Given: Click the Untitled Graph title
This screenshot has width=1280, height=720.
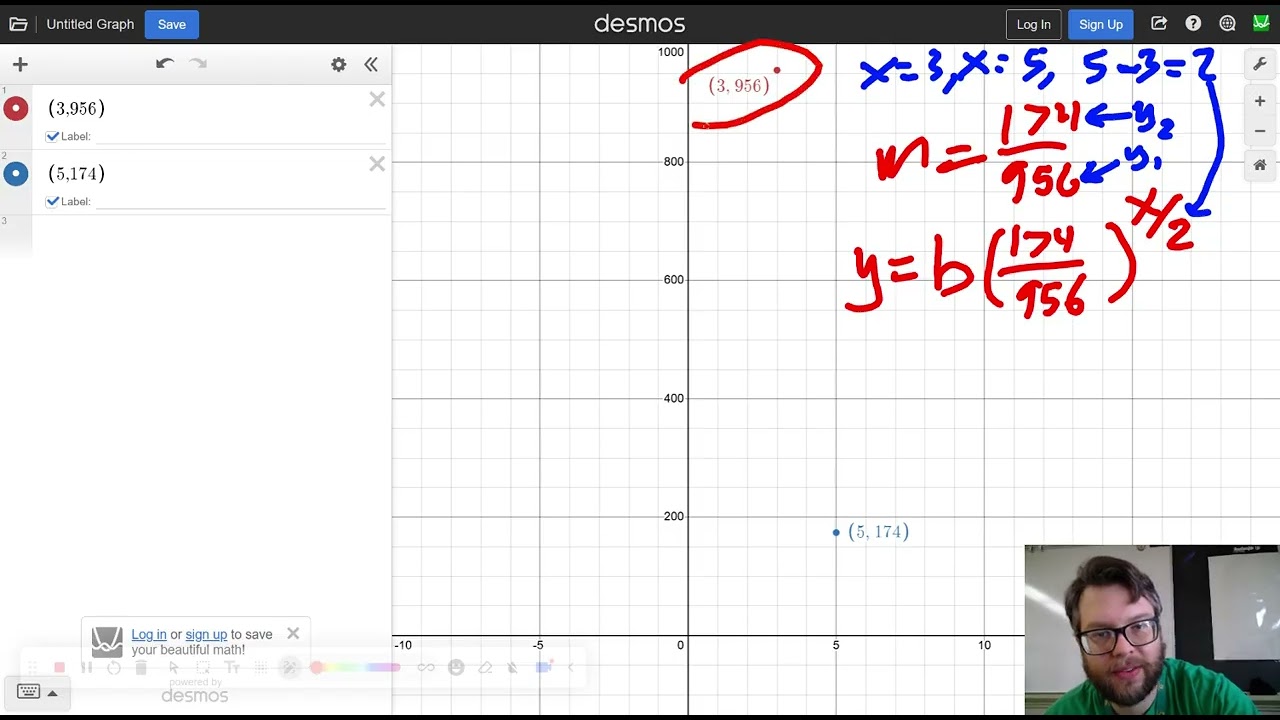Looking at the screenshot, I should 90,24.
